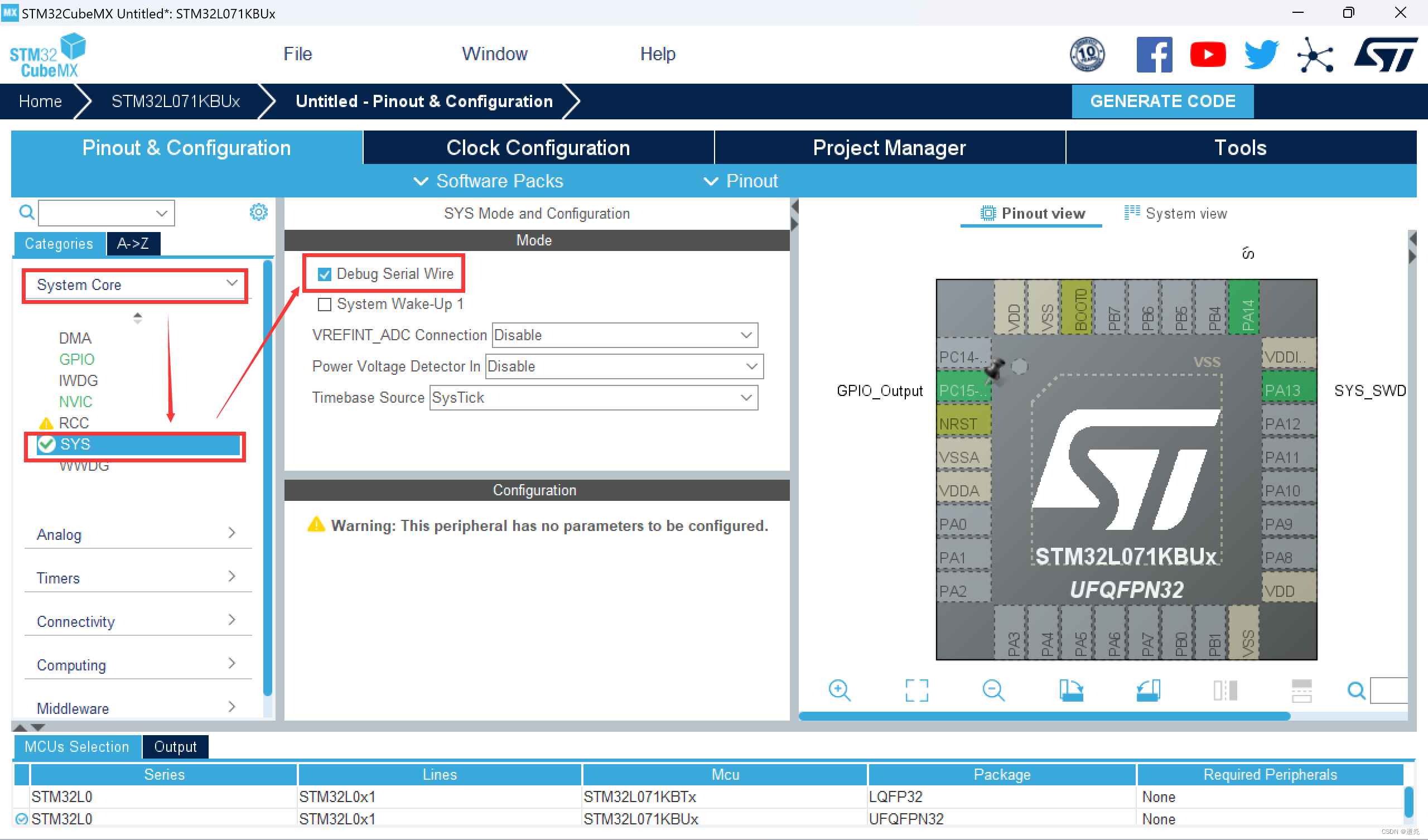Click the horizontal scrollbar under chip view
1428x840 pixels.
coord(1044,716)
